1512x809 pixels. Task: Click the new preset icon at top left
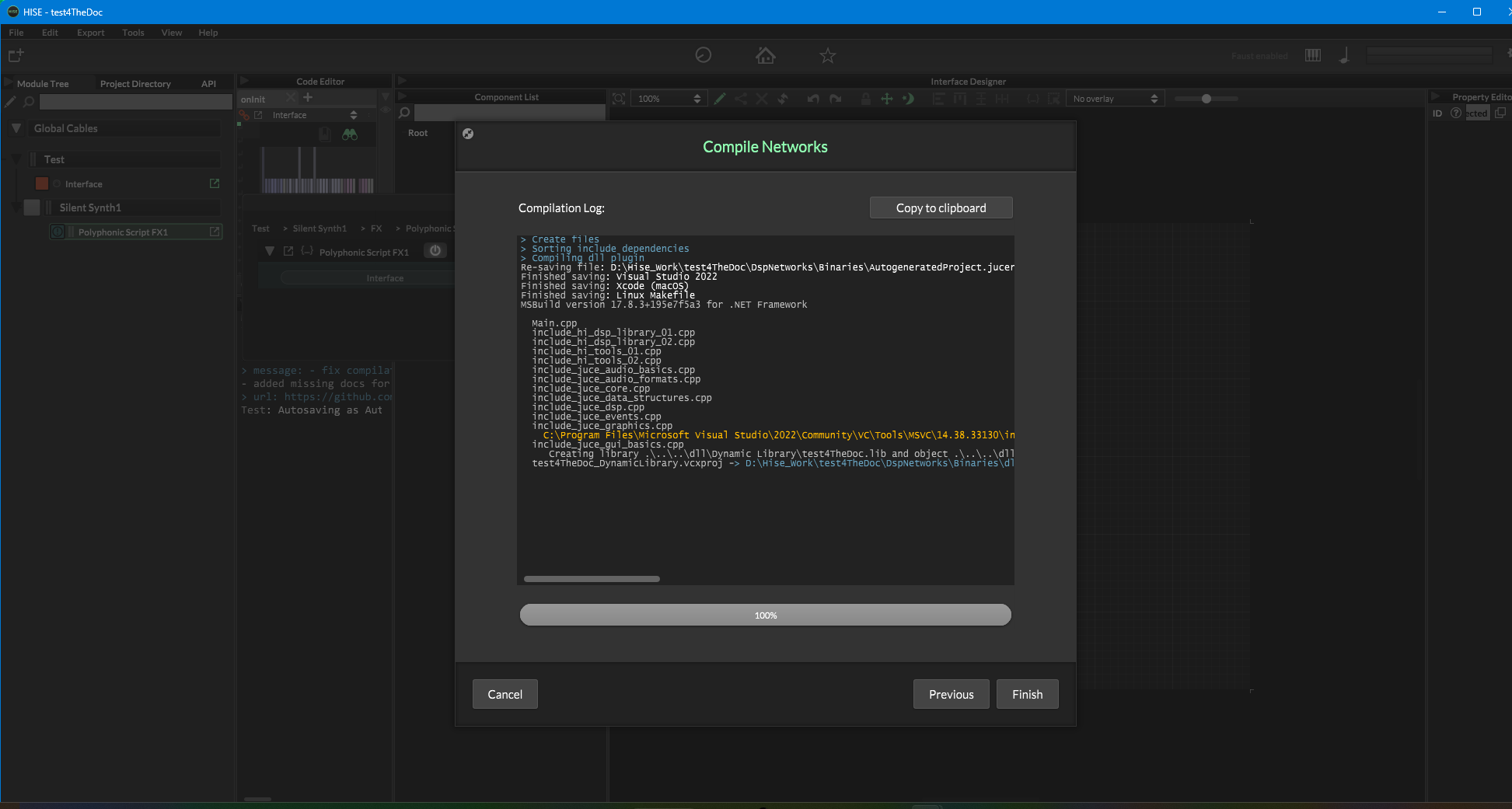(16, 55)
